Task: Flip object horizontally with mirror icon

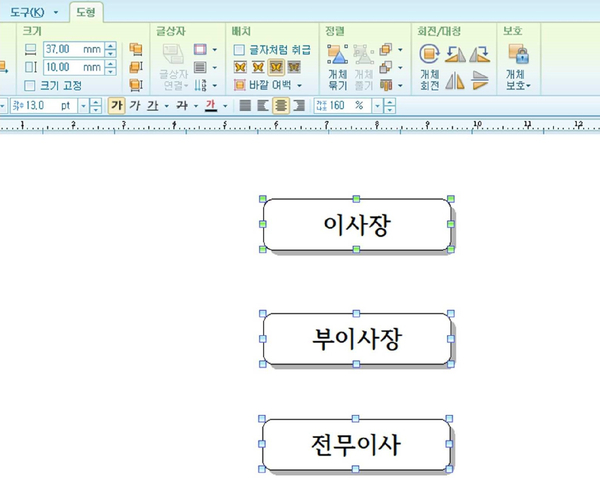Action: 455,81
